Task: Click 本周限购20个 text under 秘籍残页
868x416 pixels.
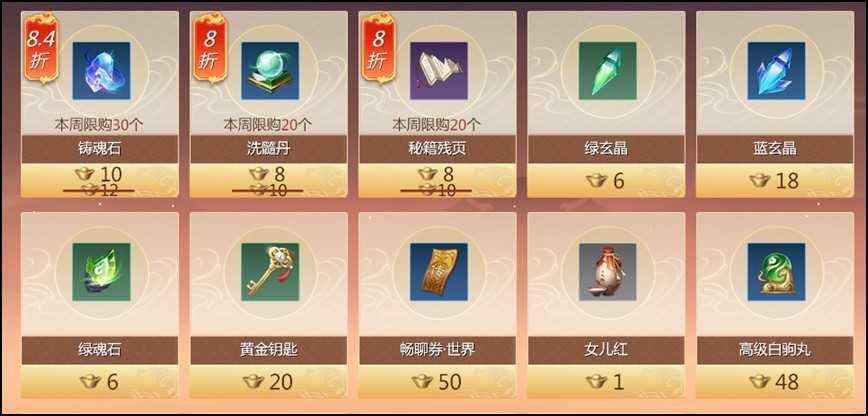Action: click(x=437, y=125)
